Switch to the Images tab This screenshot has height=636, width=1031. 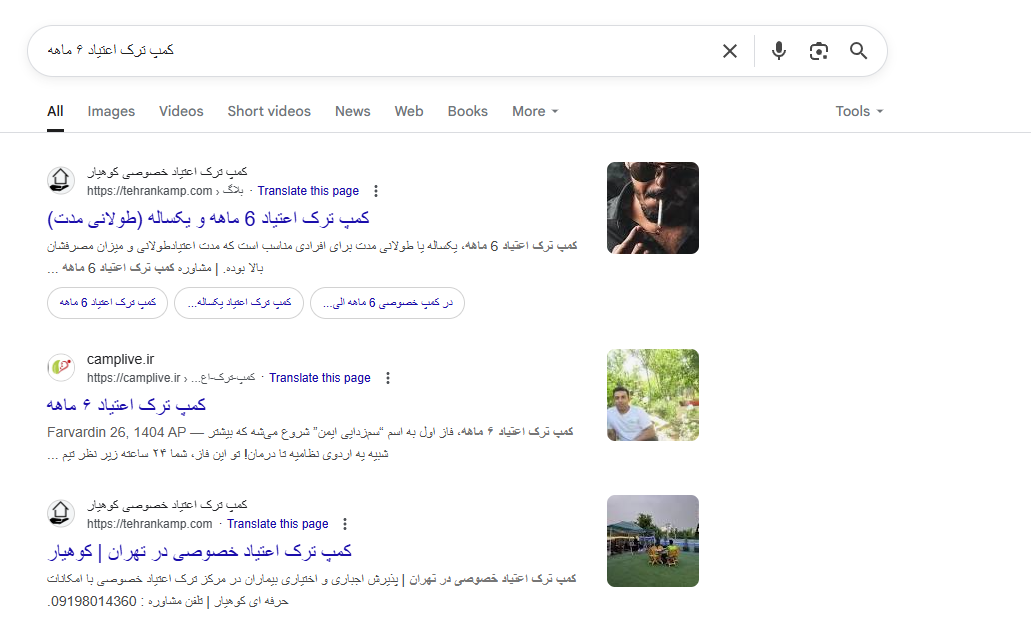[111, 111]
